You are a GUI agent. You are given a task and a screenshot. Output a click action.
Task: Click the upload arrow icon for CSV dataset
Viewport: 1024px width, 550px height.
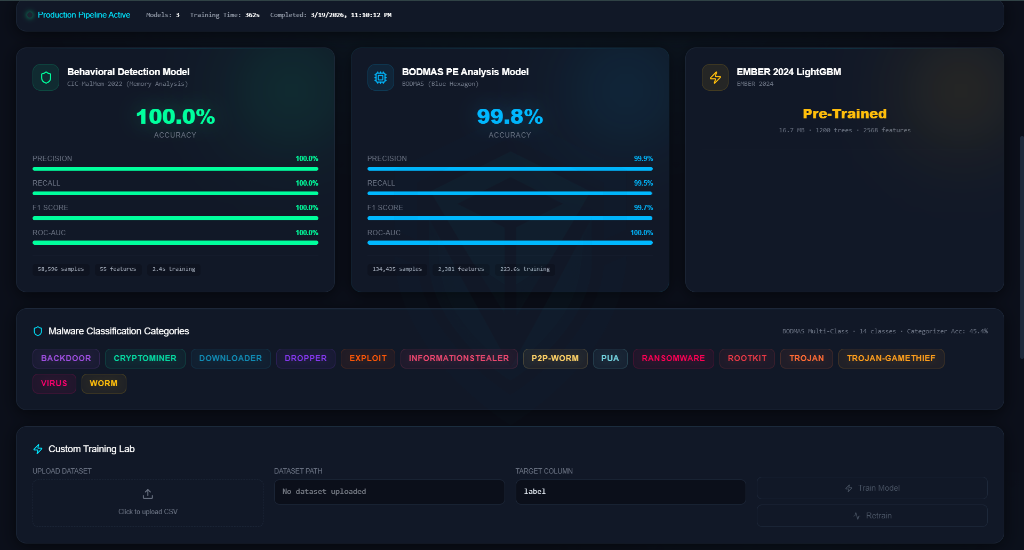click(x=148, y=494)
